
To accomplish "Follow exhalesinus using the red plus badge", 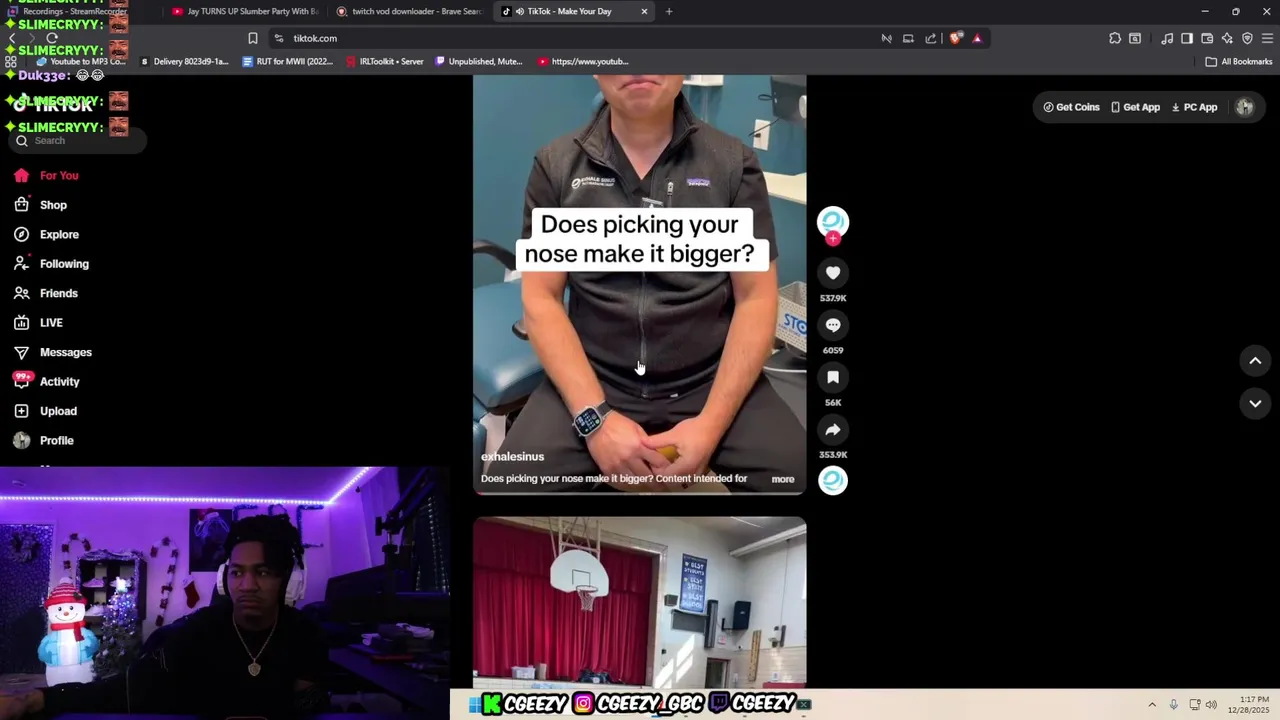I will [x=833, y=239].
